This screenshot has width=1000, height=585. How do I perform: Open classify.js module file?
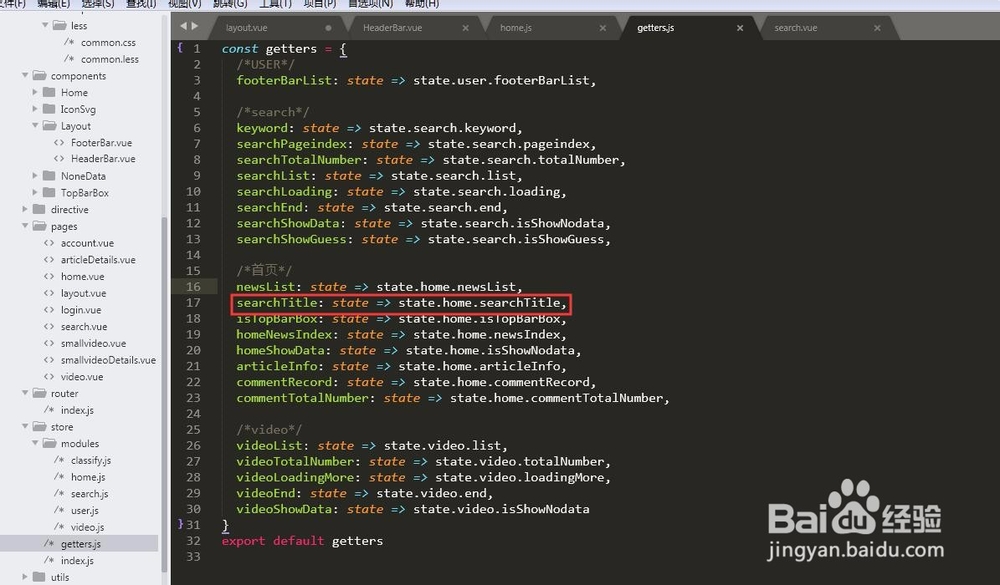click(91, 460)
